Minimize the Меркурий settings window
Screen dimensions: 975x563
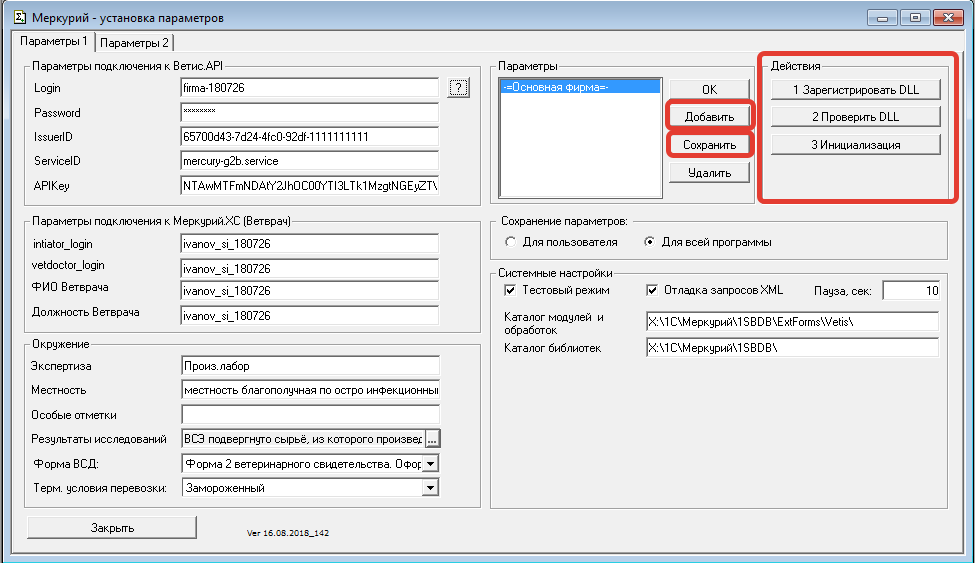pyautogui.click(x=882, y=17)
